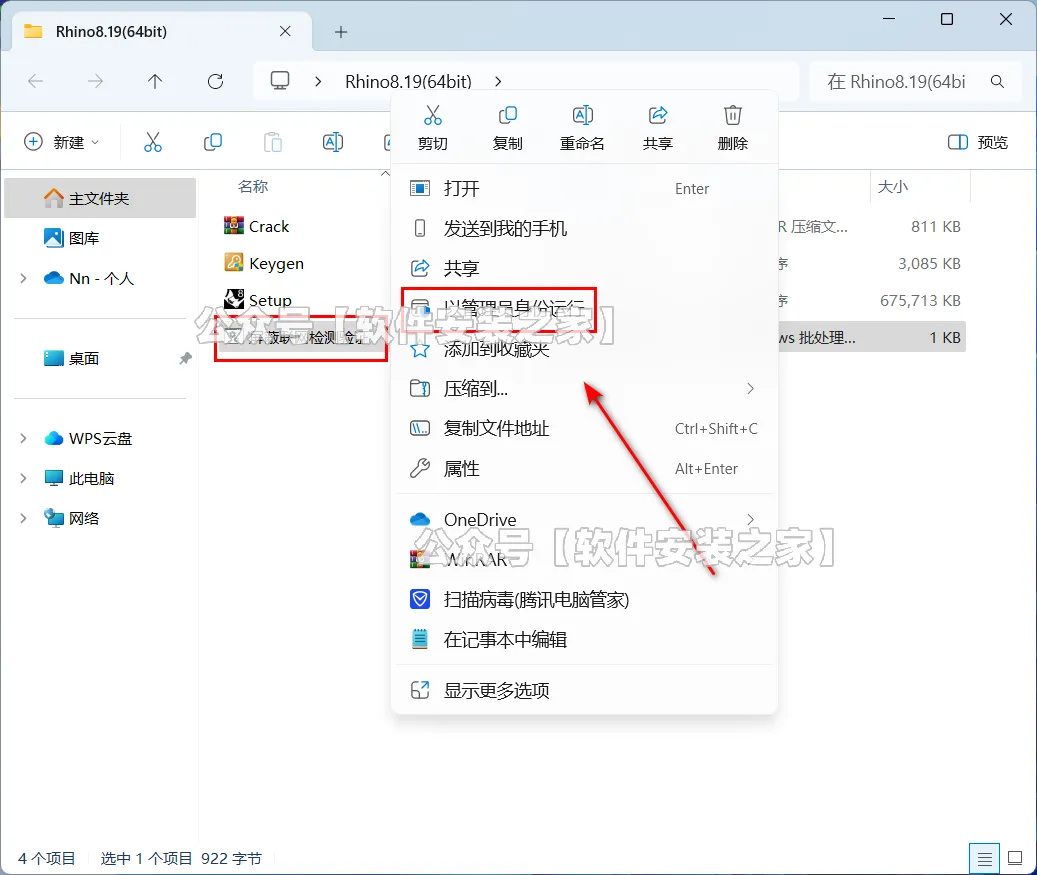Click the toolbar Rename icon
Viewport: 1037px width, 875px height.
click(x=333, y=142)
